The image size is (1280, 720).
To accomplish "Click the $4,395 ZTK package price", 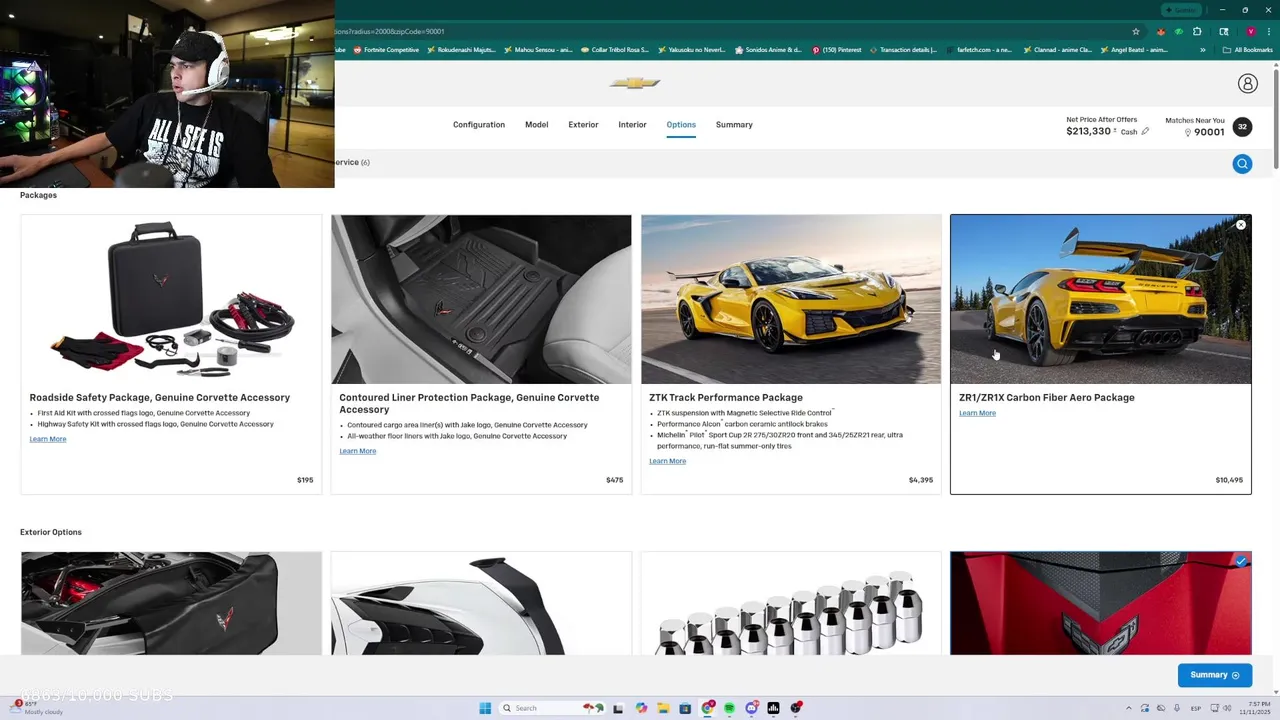I will pyautogui.click(x=921, y=480).
